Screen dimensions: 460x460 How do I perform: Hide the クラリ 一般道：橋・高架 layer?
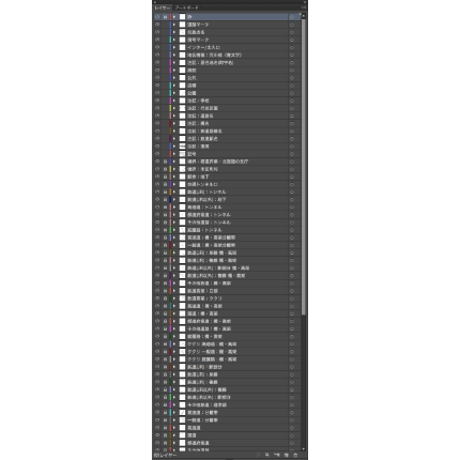pyautogui.click(x=157, y=352)
